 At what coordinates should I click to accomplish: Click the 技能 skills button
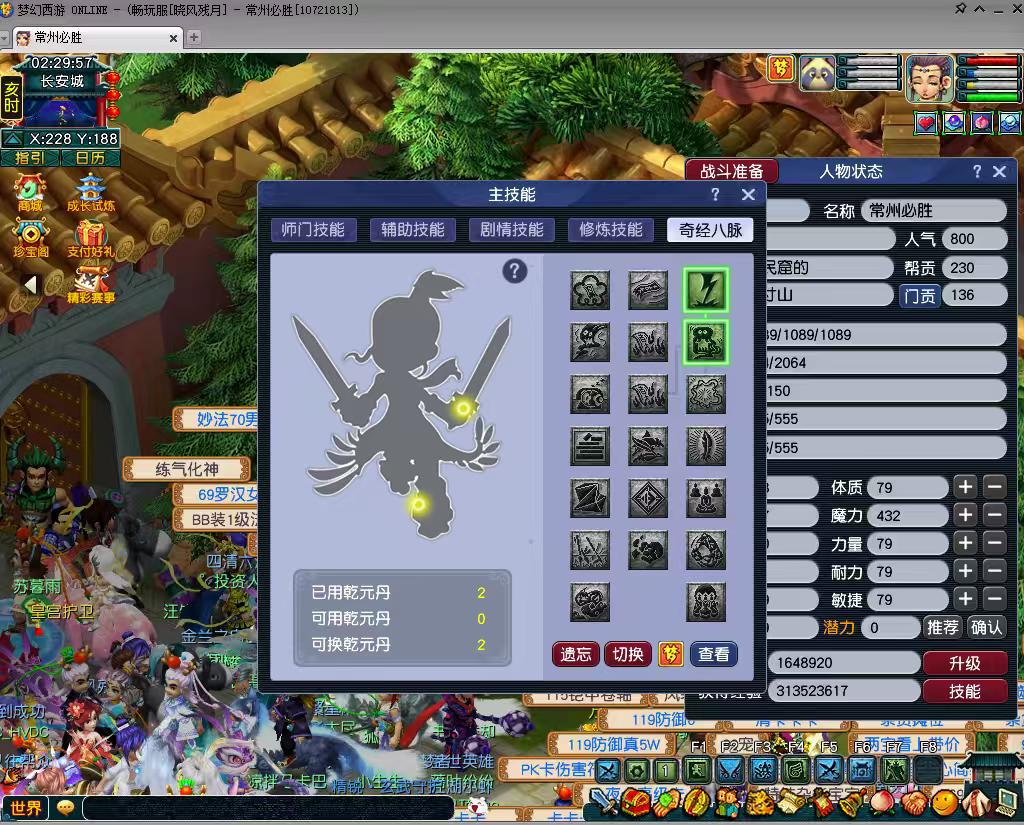click(x=965, y=691)
